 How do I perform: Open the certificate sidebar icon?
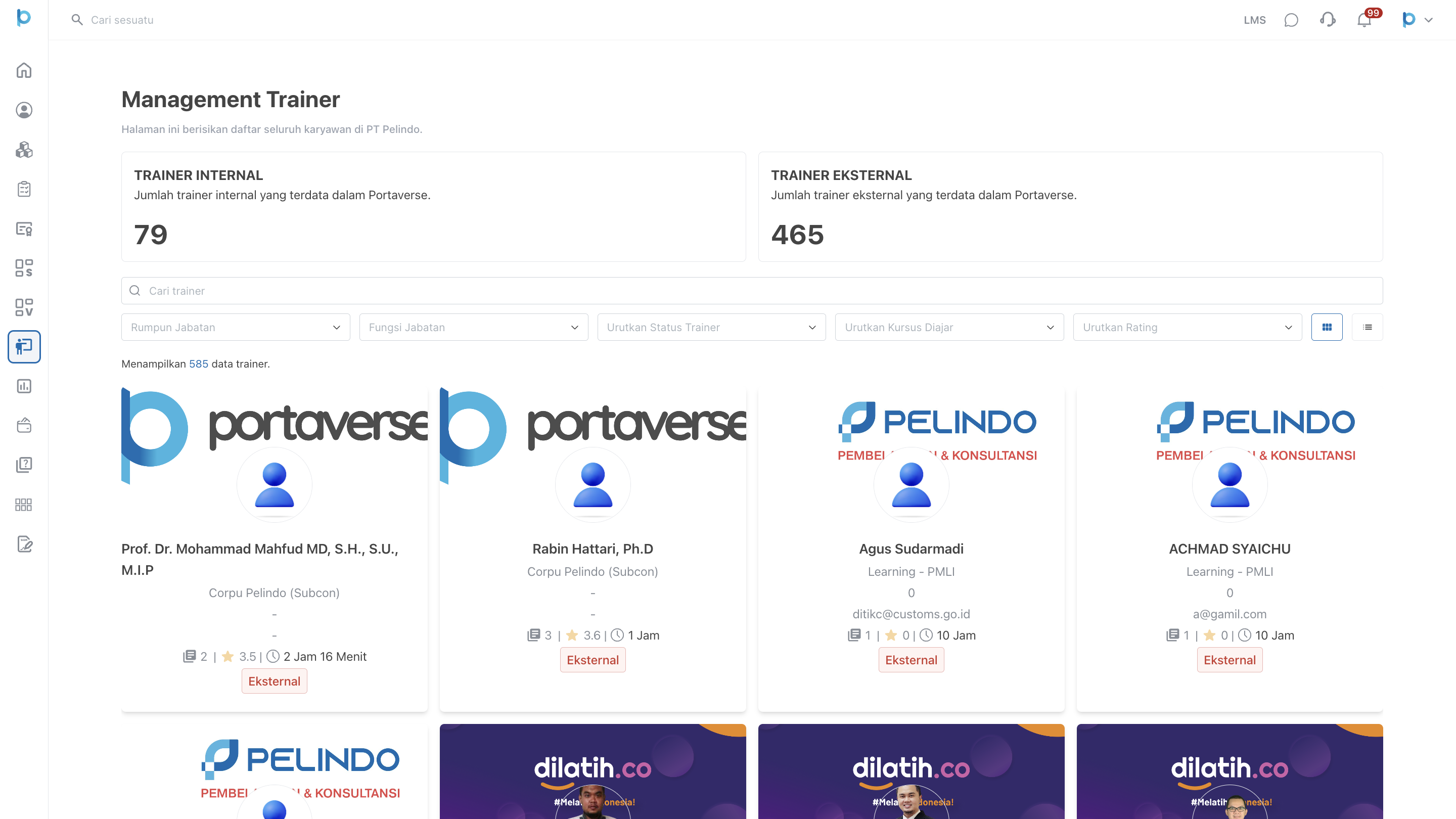click(24, 229)
